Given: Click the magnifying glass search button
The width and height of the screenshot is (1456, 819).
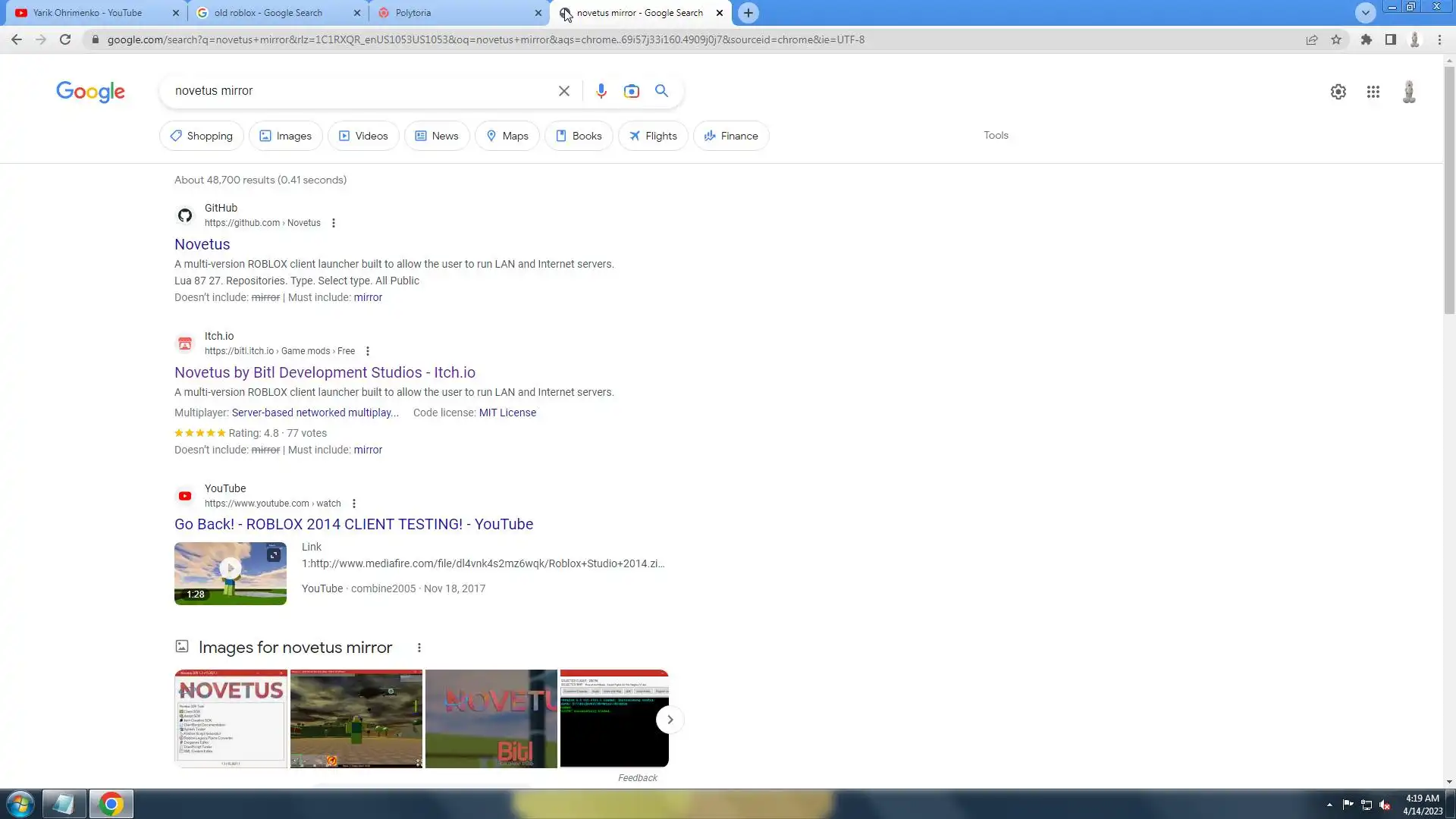Looking at the screenshot, I should (x=661, y=91).
